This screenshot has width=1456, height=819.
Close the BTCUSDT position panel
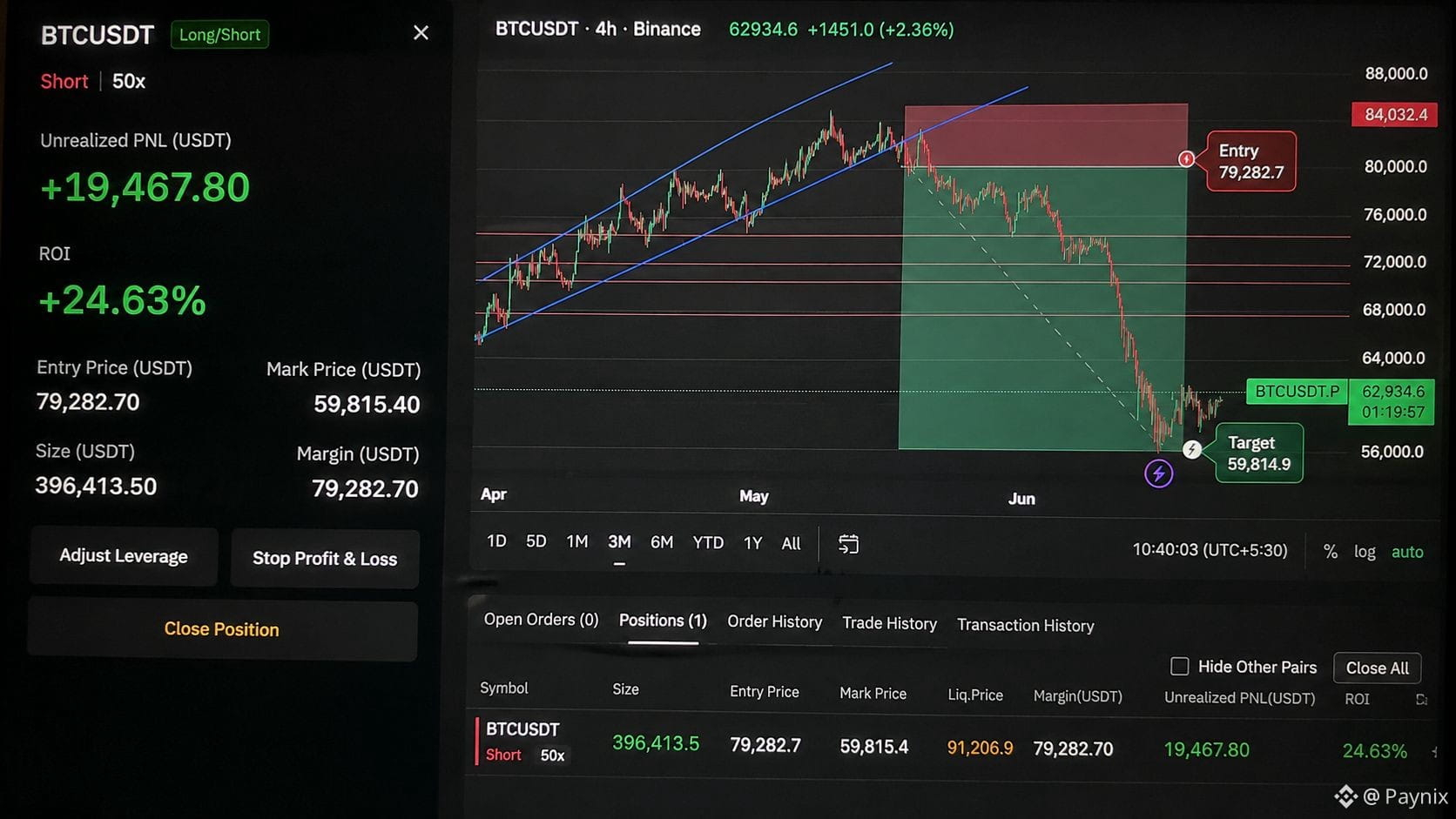[x=421, y=33]
